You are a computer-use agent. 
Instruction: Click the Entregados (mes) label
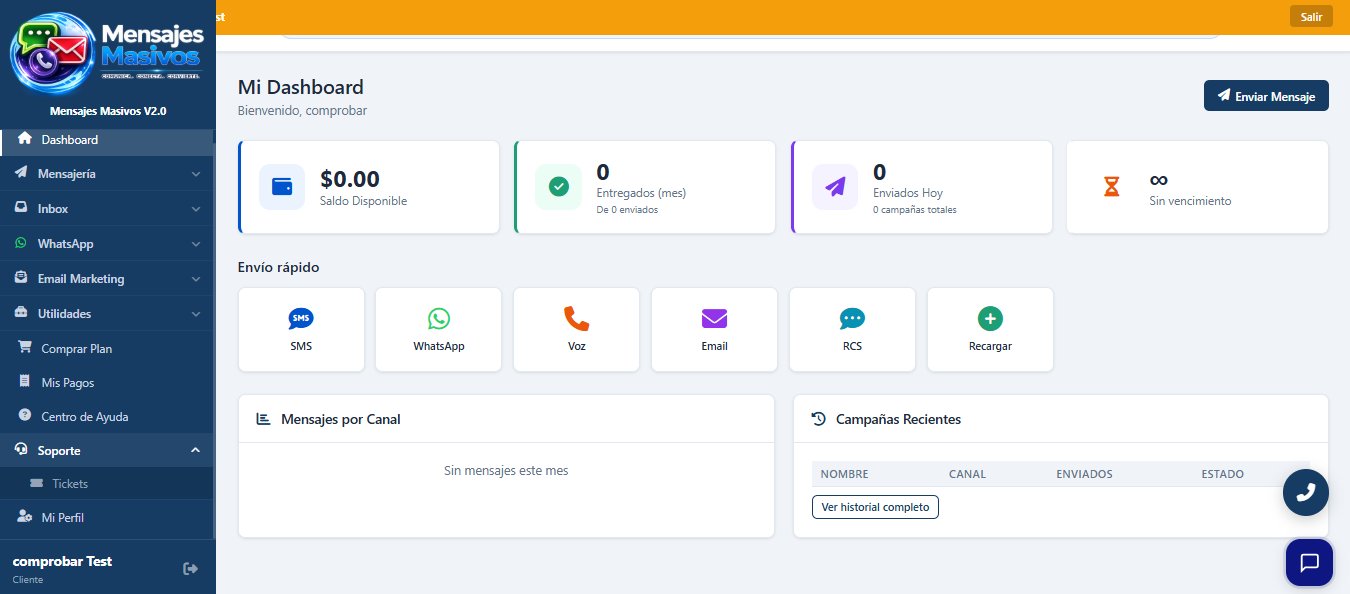[641, 193]
